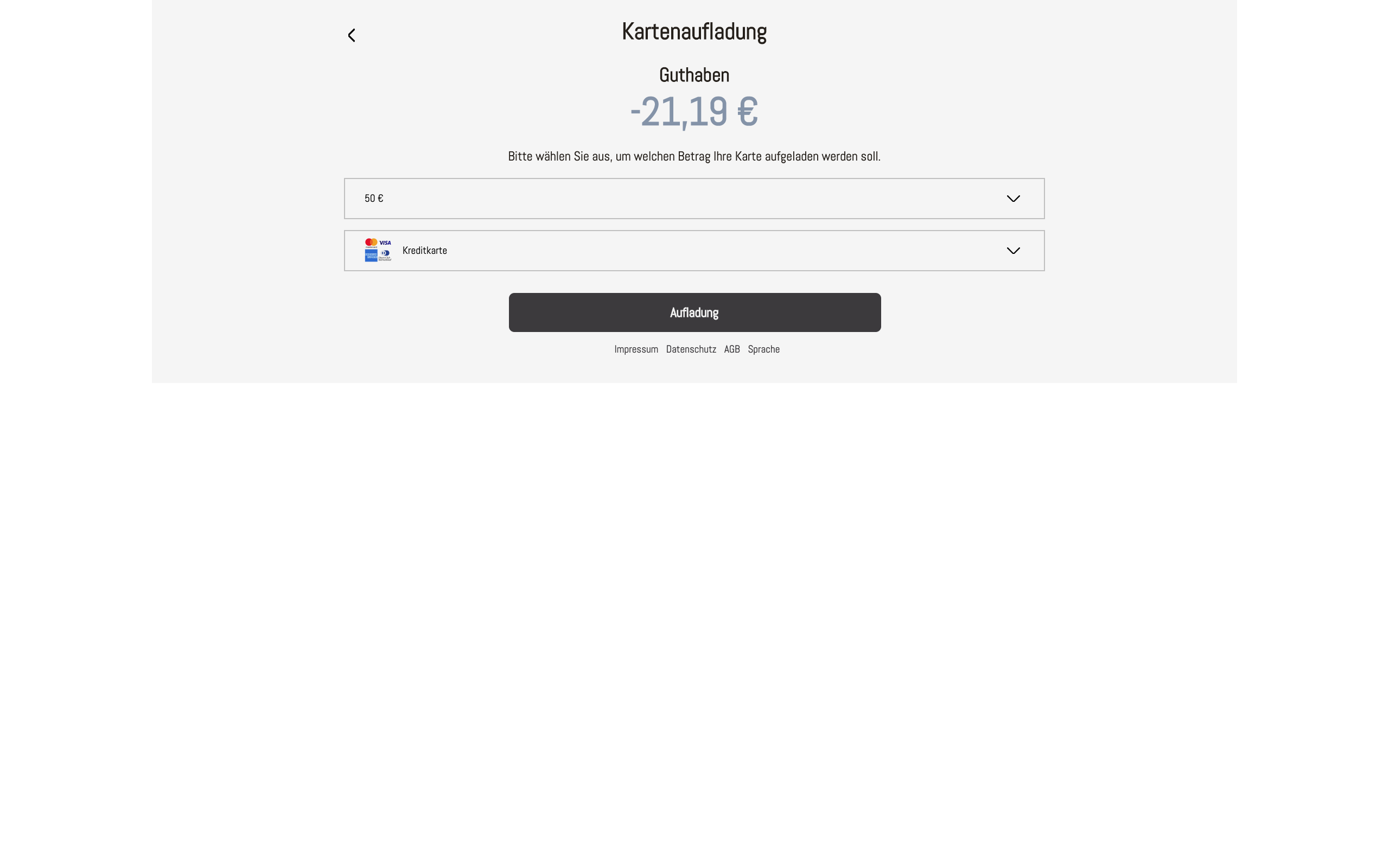
Task: Open the AGB terms link
Action: pyautogui.click(x=732, y=349)
